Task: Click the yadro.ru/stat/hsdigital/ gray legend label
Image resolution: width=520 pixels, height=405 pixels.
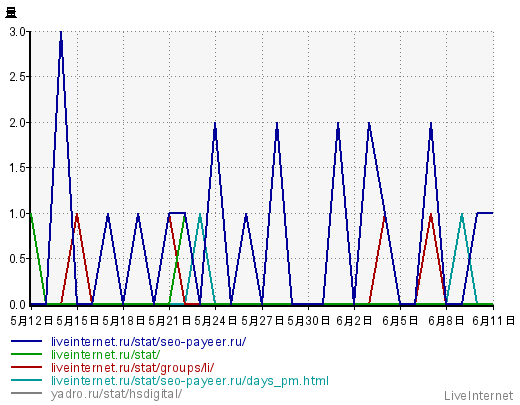Action: [116, 394]
